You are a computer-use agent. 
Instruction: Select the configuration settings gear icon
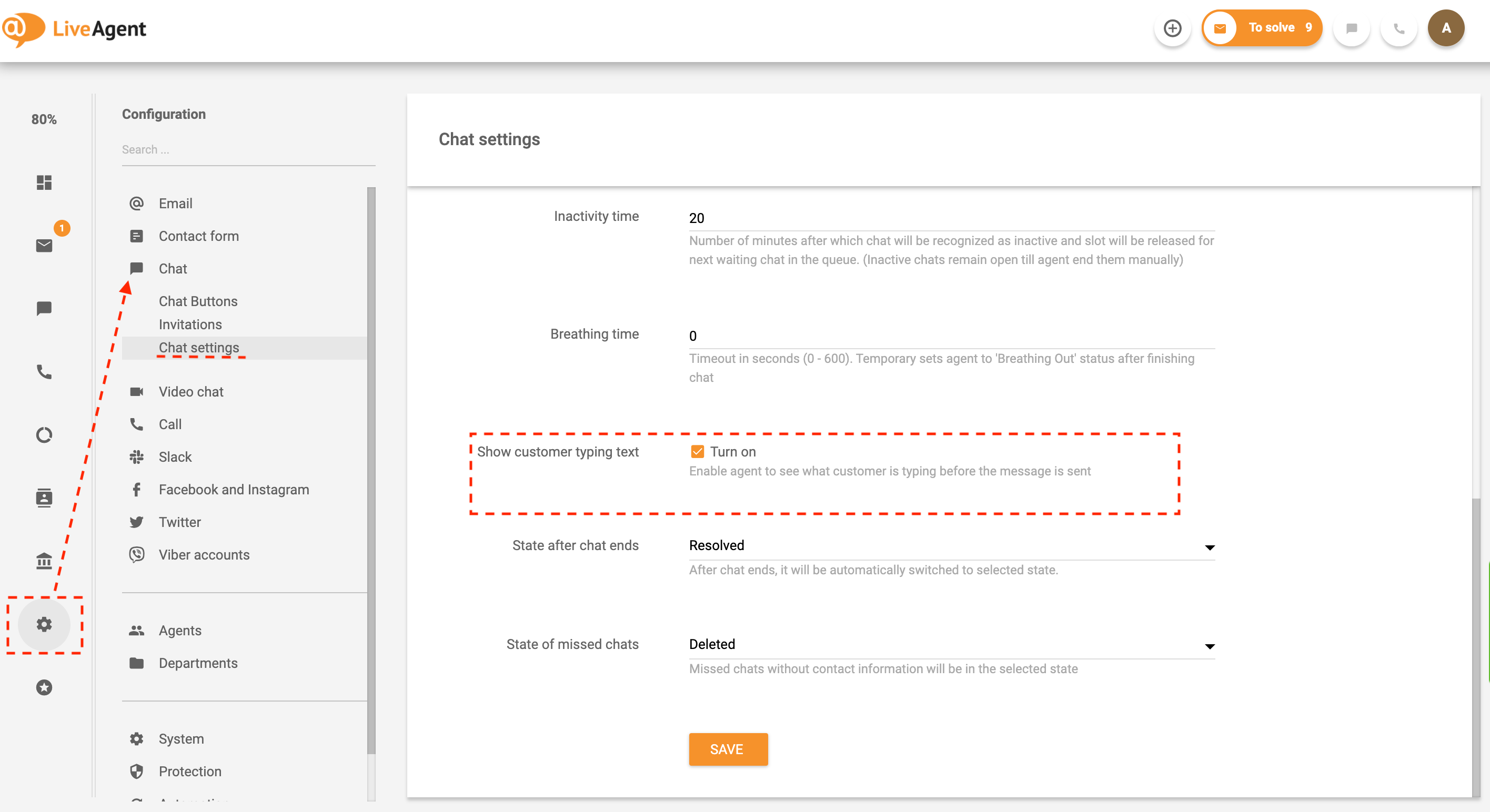(44, 624)
